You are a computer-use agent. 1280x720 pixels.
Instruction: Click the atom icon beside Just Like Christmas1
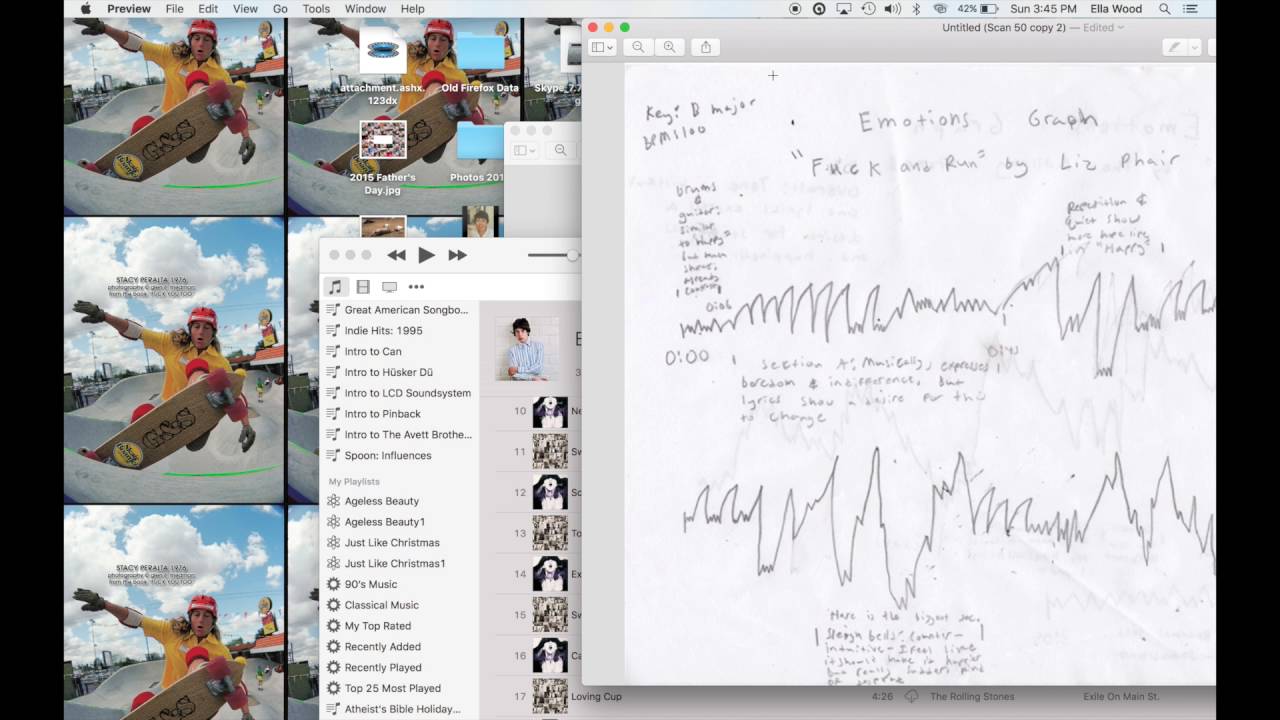click(334, 563)
